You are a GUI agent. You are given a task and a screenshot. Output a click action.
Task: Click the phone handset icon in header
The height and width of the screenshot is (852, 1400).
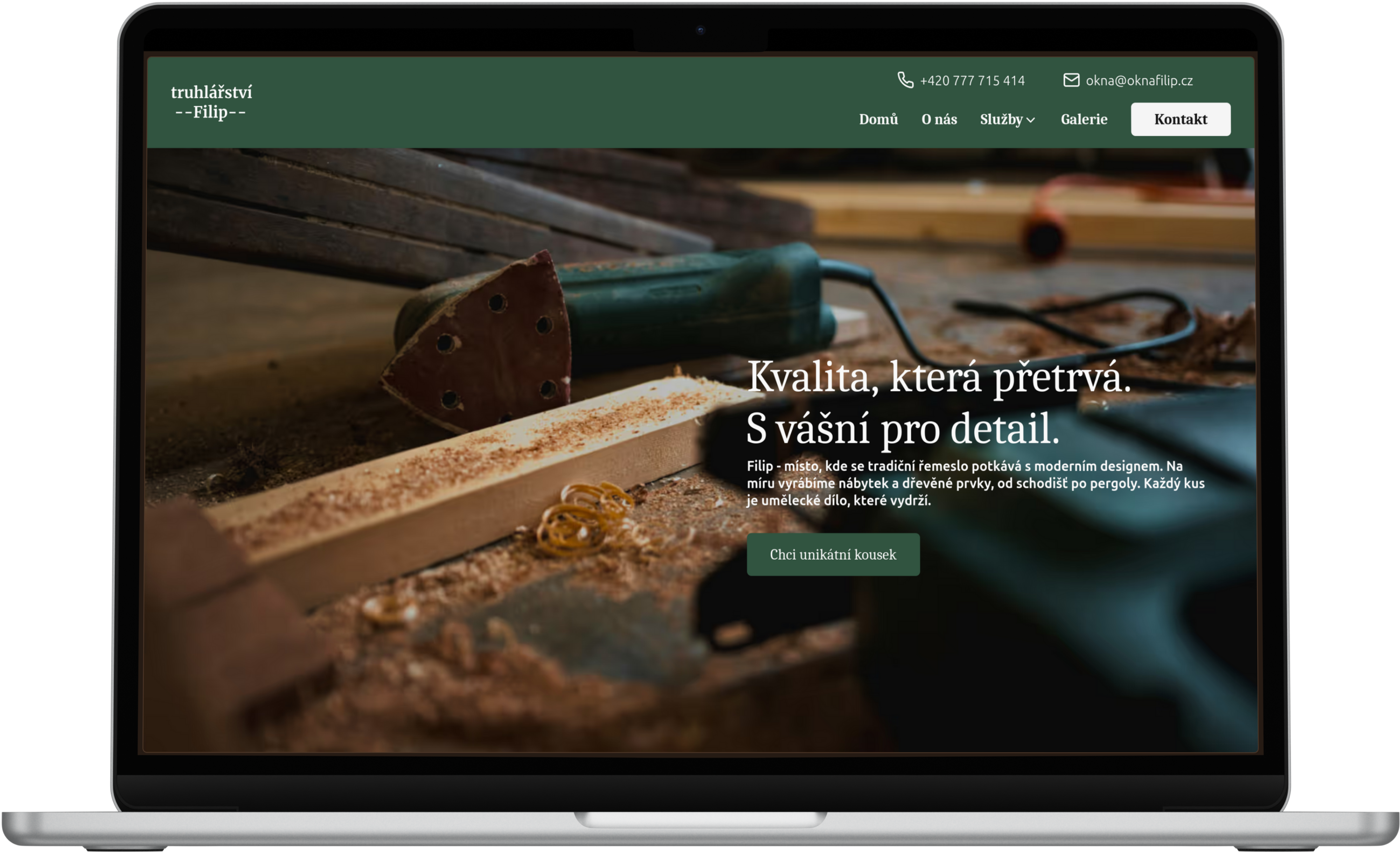pos(905,80)
